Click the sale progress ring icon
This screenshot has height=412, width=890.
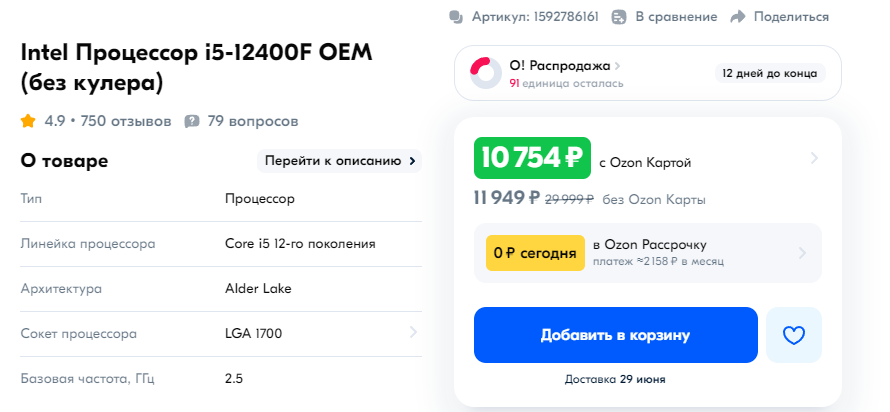486,73
